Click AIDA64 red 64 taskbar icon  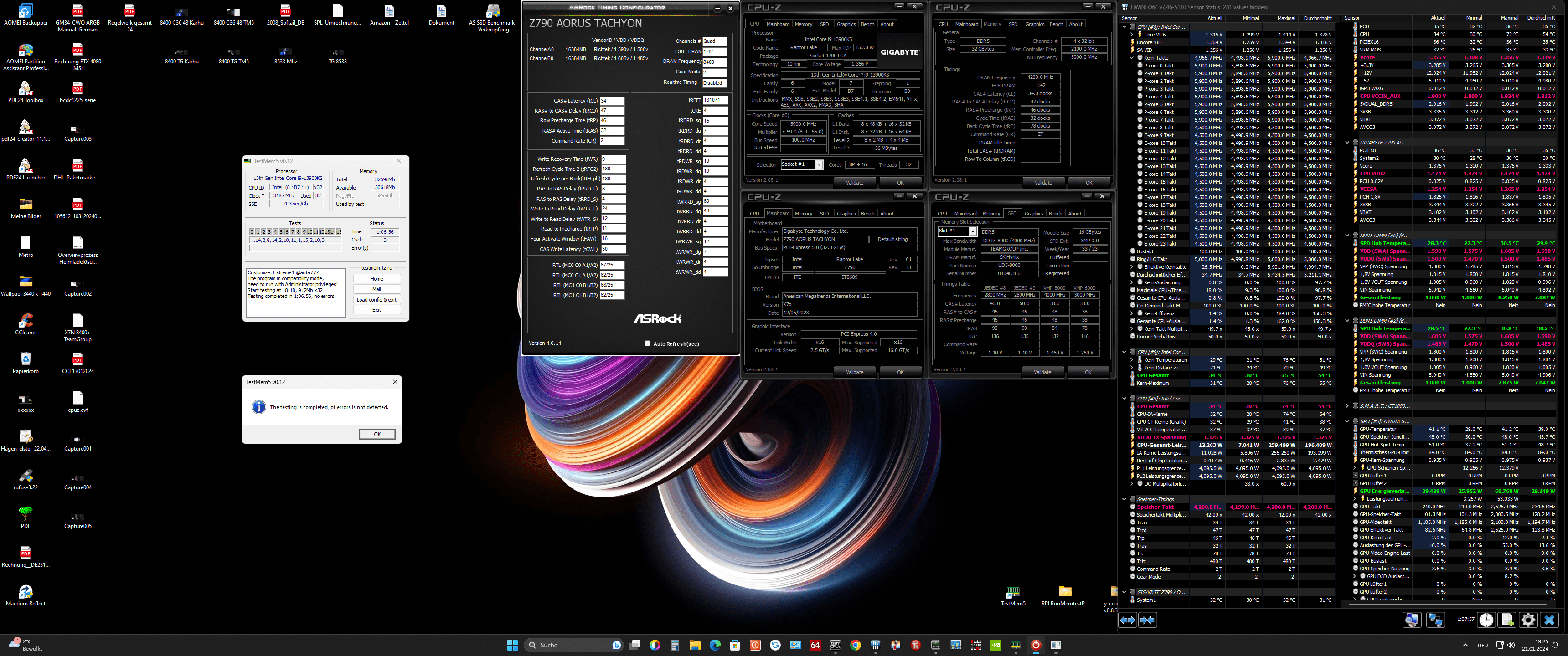815,645
